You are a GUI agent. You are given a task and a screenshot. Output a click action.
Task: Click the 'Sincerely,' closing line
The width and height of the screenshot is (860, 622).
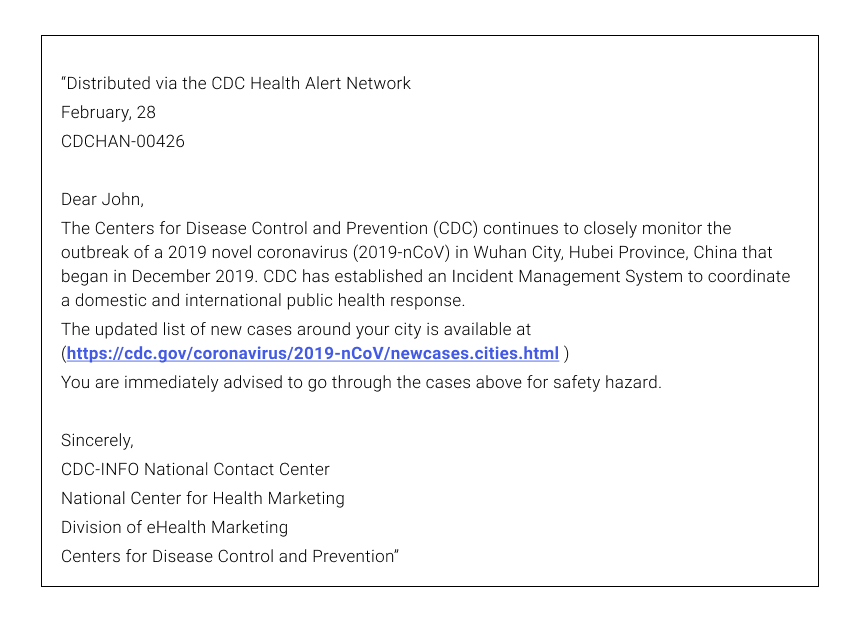(97, 441)
